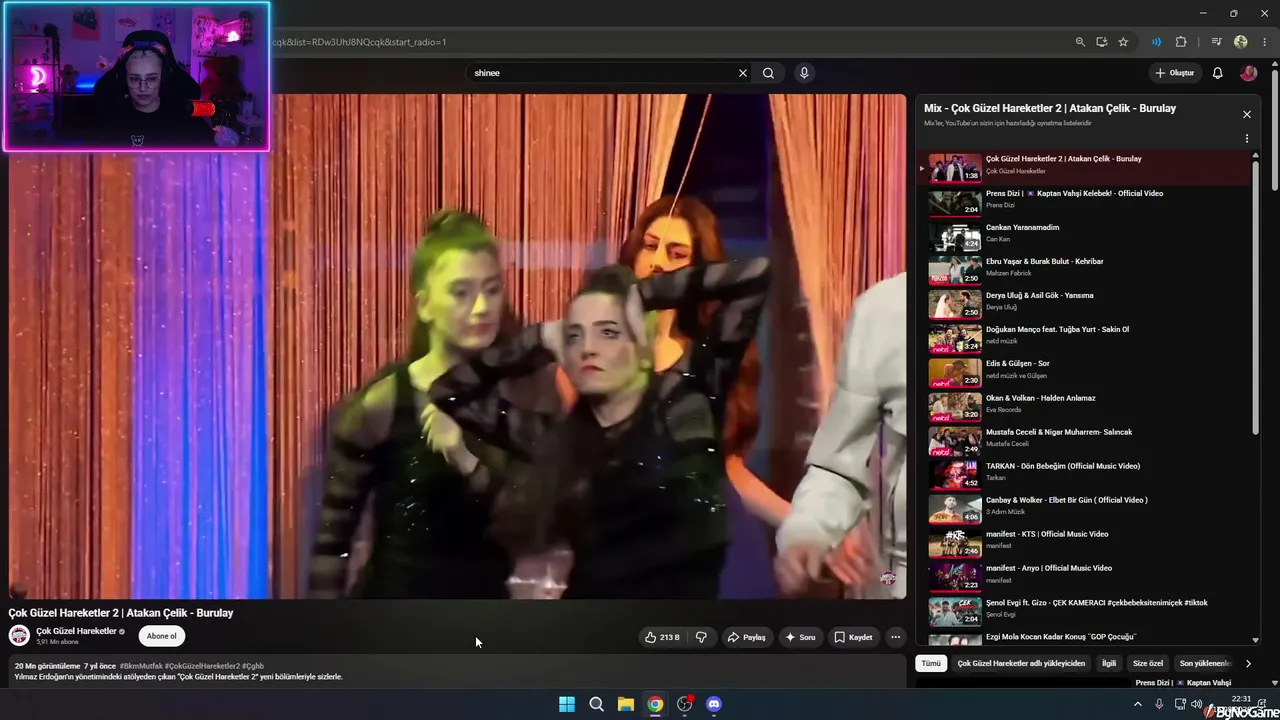Open Chrome media controls icon
1280x720 pixels.
[x=1216, y=42]
